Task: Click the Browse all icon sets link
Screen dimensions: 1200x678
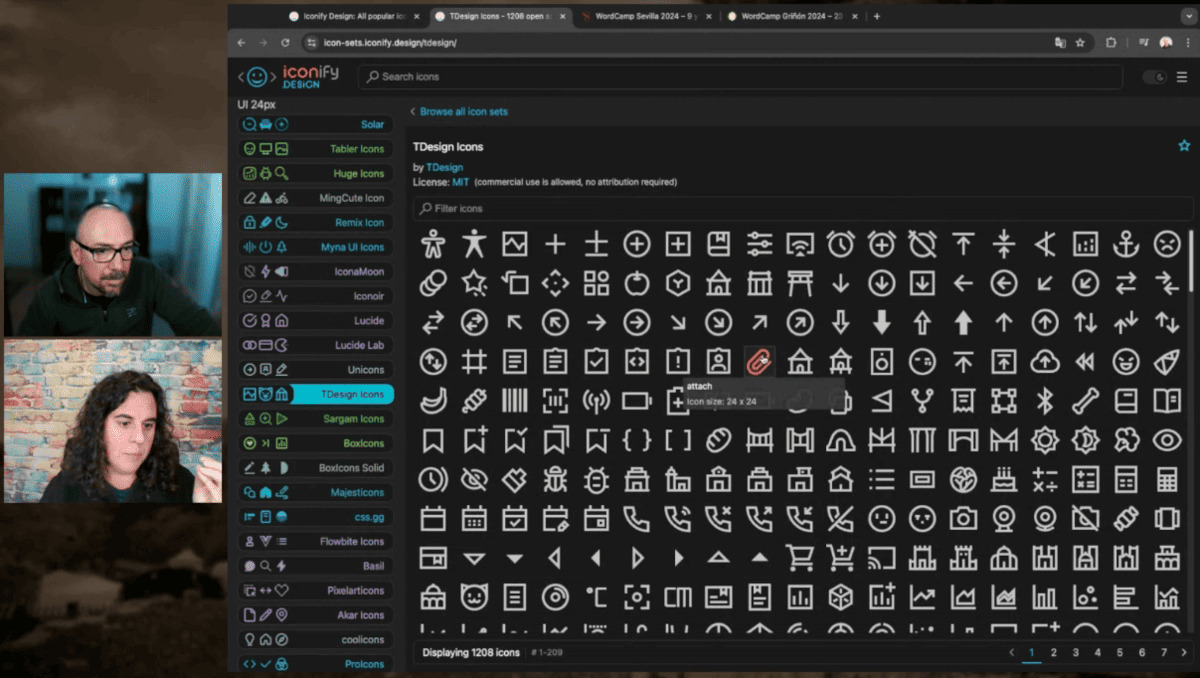Action: click(x=463, y=112)
